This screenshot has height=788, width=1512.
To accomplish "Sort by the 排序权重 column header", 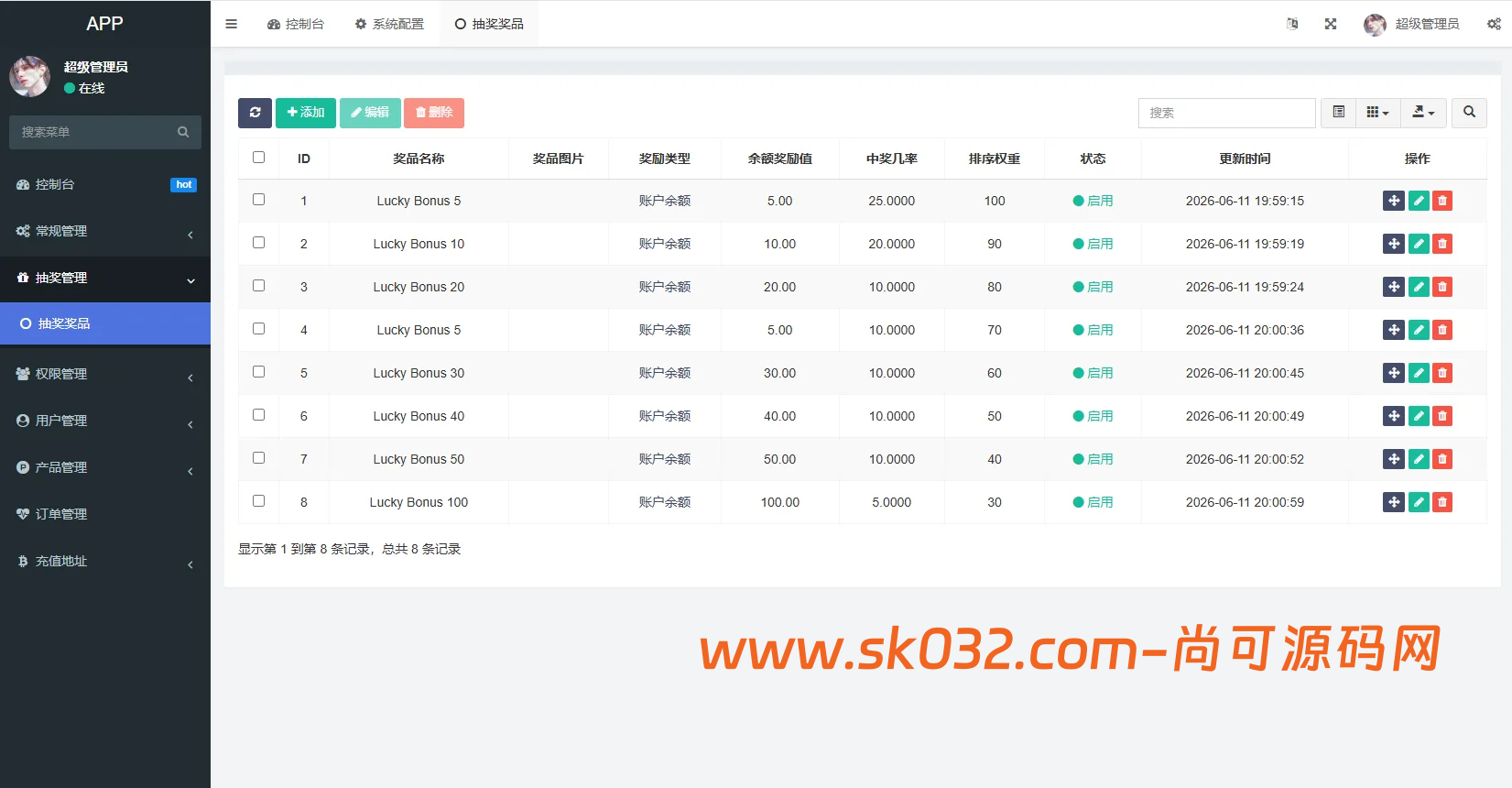I will [x=995, y=159].
